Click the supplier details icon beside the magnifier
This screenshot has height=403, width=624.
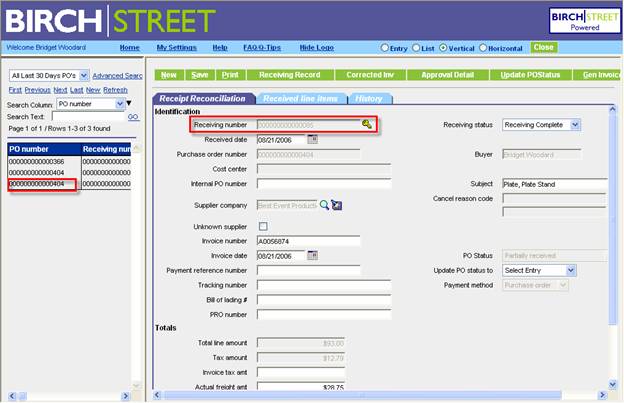(337, 205)
